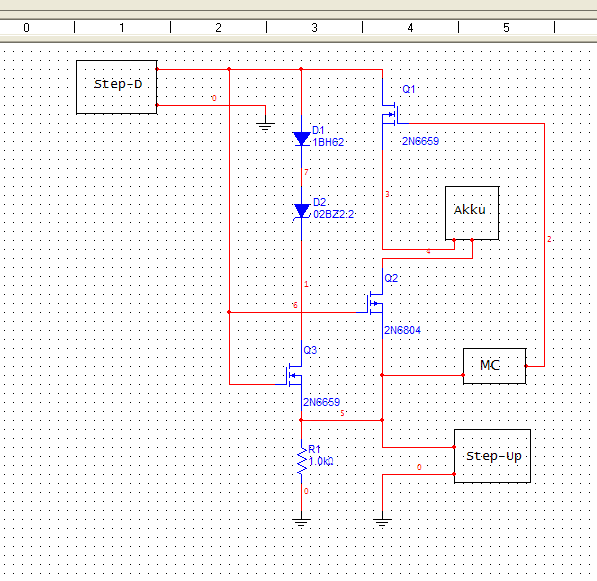Click Q3's 2N6659 part label
The height and width of the screenshot is (581, 597).
[321, 402]
